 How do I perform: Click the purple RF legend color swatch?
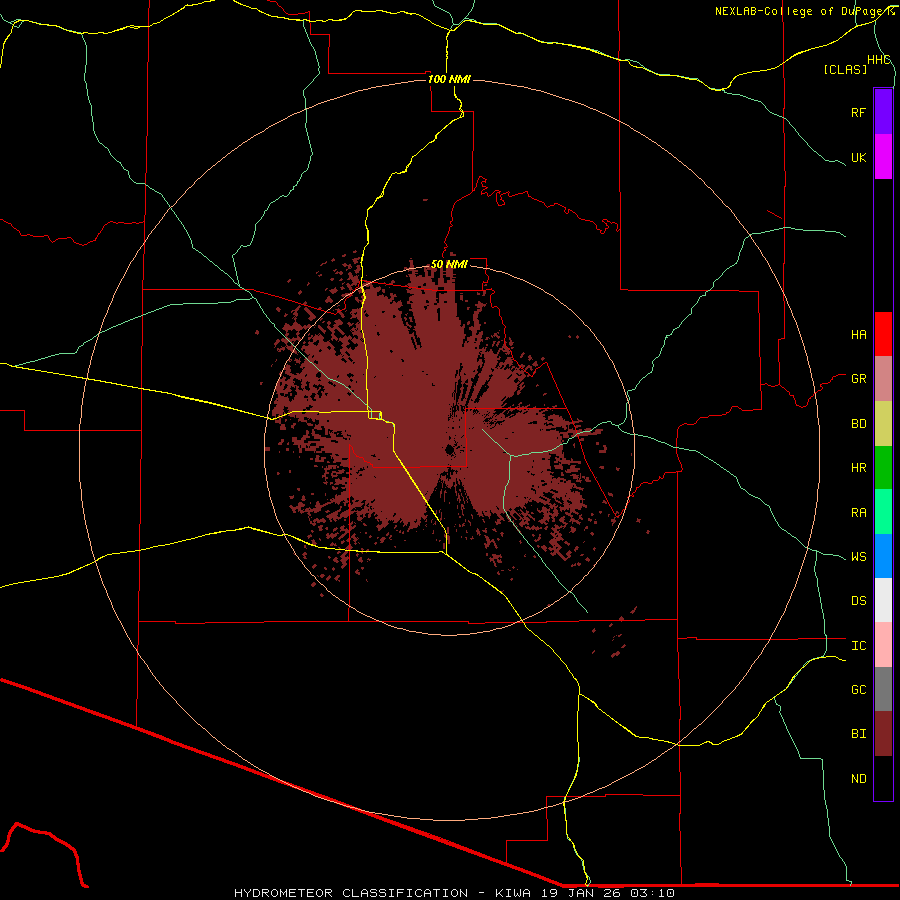[x=883, y=112]
